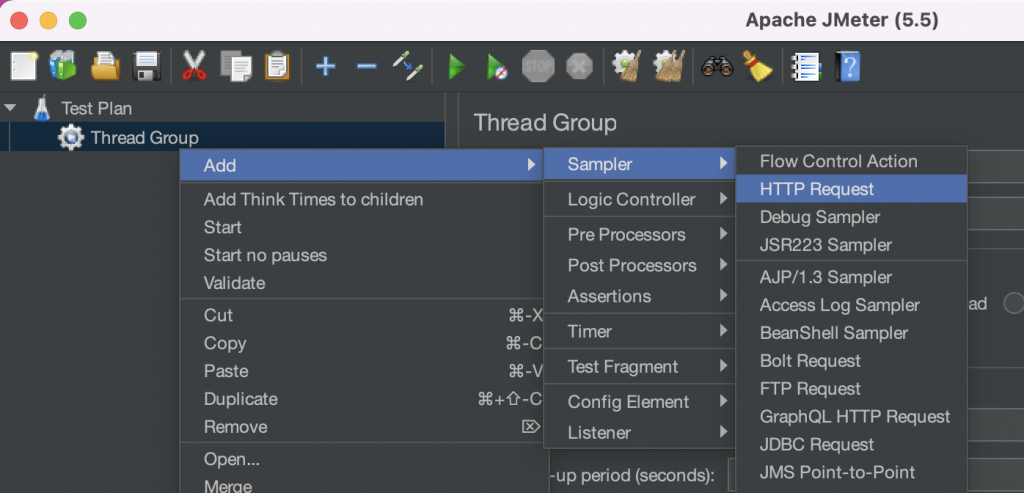The image size is (1024, 493).
Task: Select the Thread Group tree node
Action: [144, 138]
